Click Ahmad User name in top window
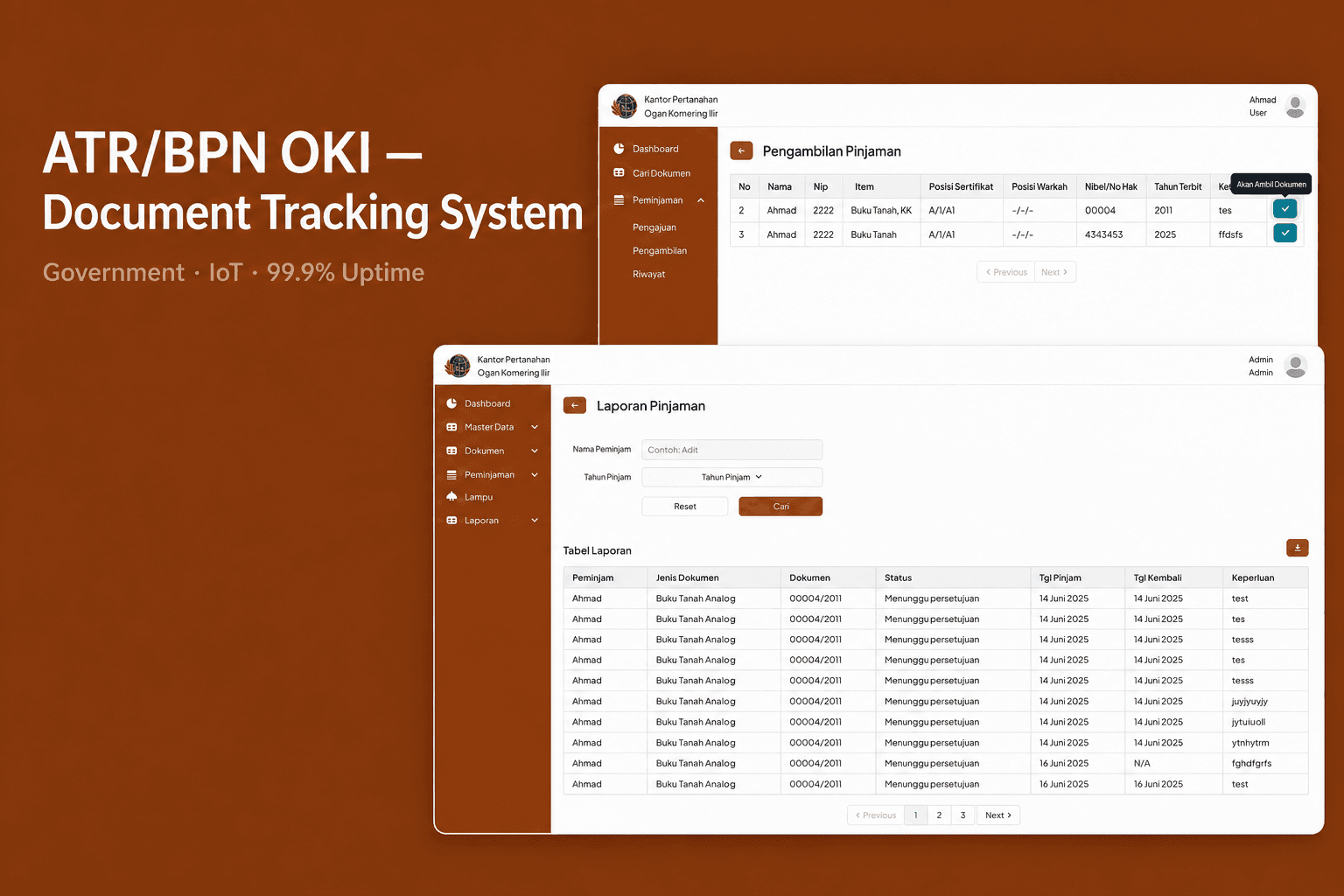 coord(1263,106)
